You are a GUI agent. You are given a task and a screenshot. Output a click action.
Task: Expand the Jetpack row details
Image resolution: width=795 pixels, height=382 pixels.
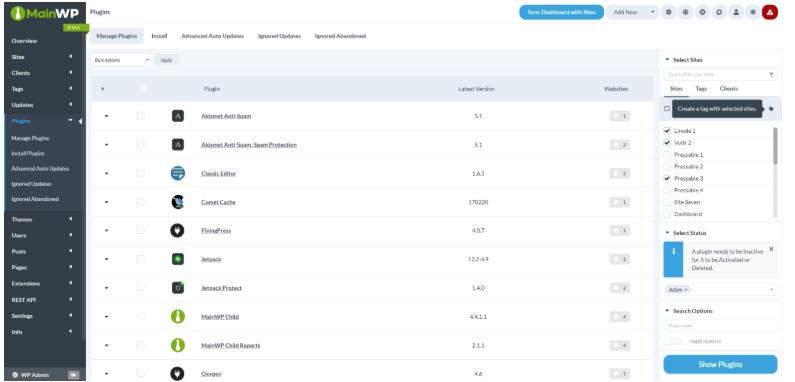pos(106,259)
